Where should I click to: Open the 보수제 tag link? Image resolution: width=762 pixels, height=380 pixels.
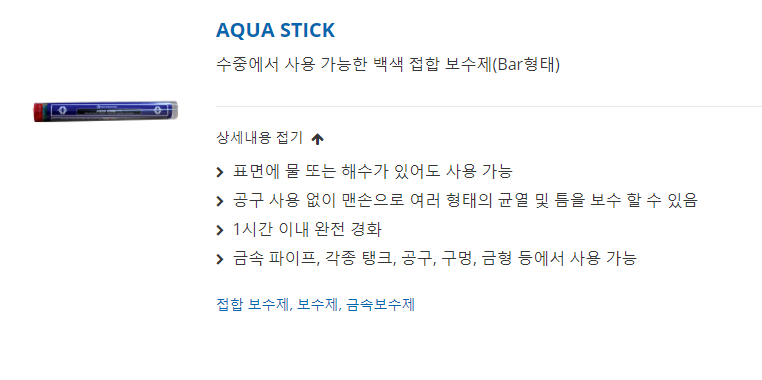316,305
